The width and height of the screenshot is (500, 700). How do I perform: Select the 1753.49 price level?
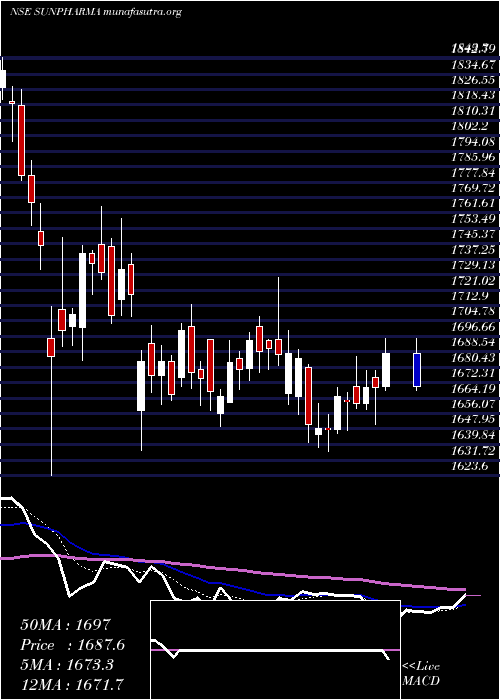[x=473, y=218]
